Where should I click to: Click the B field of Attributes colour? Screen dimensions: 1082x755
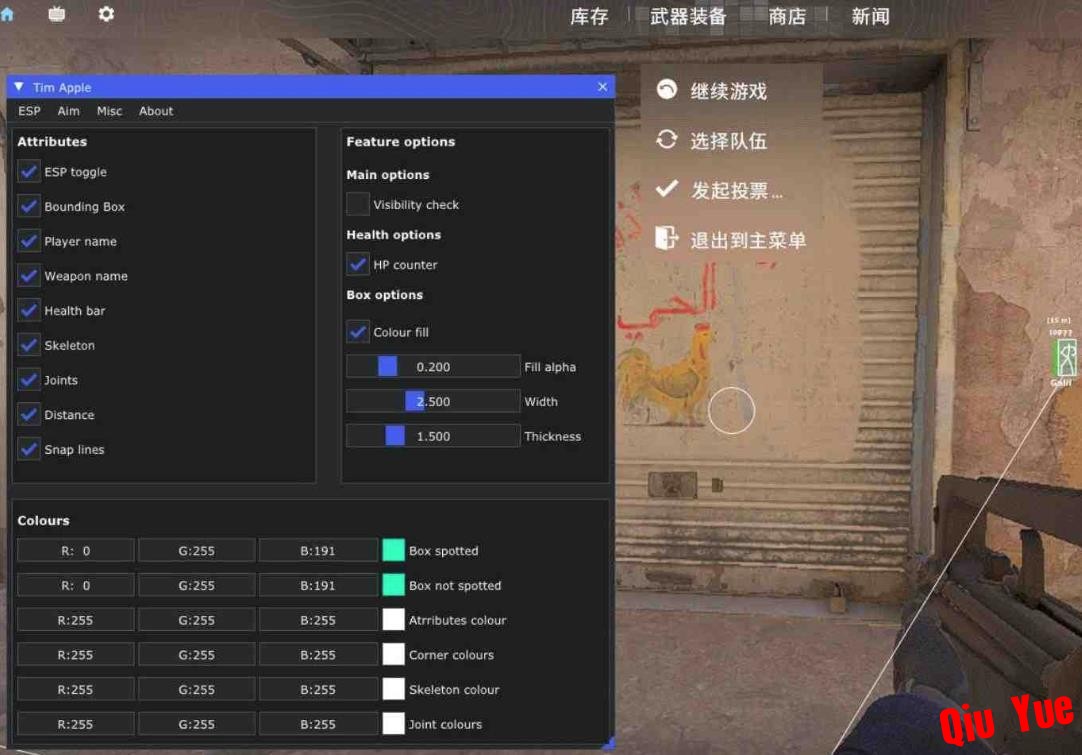click(x=318, y=620)
